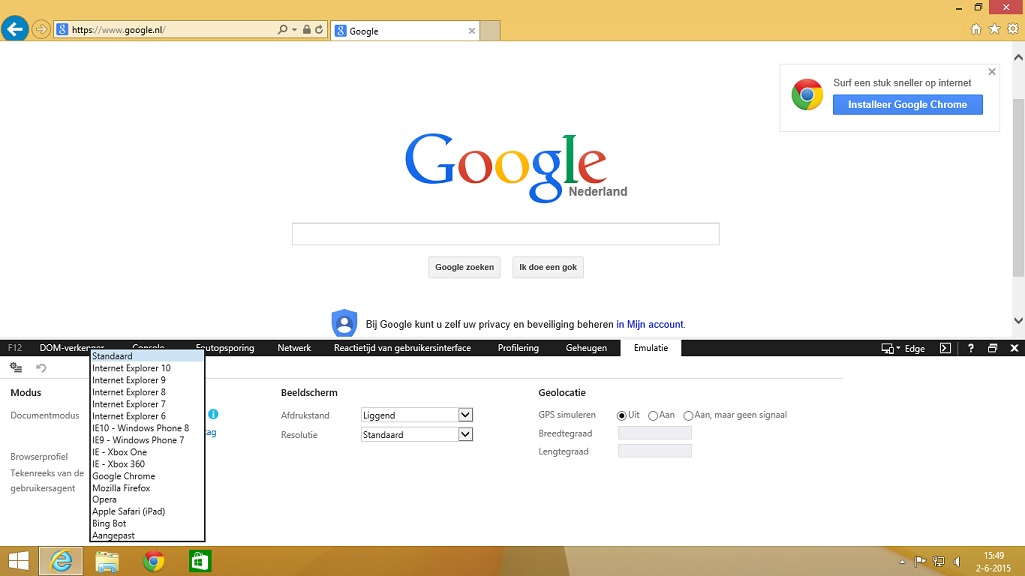The height and width of the screenshot is (576, 1025).
Task: Click the security lock icon in address bar
Action: (307, 29)
